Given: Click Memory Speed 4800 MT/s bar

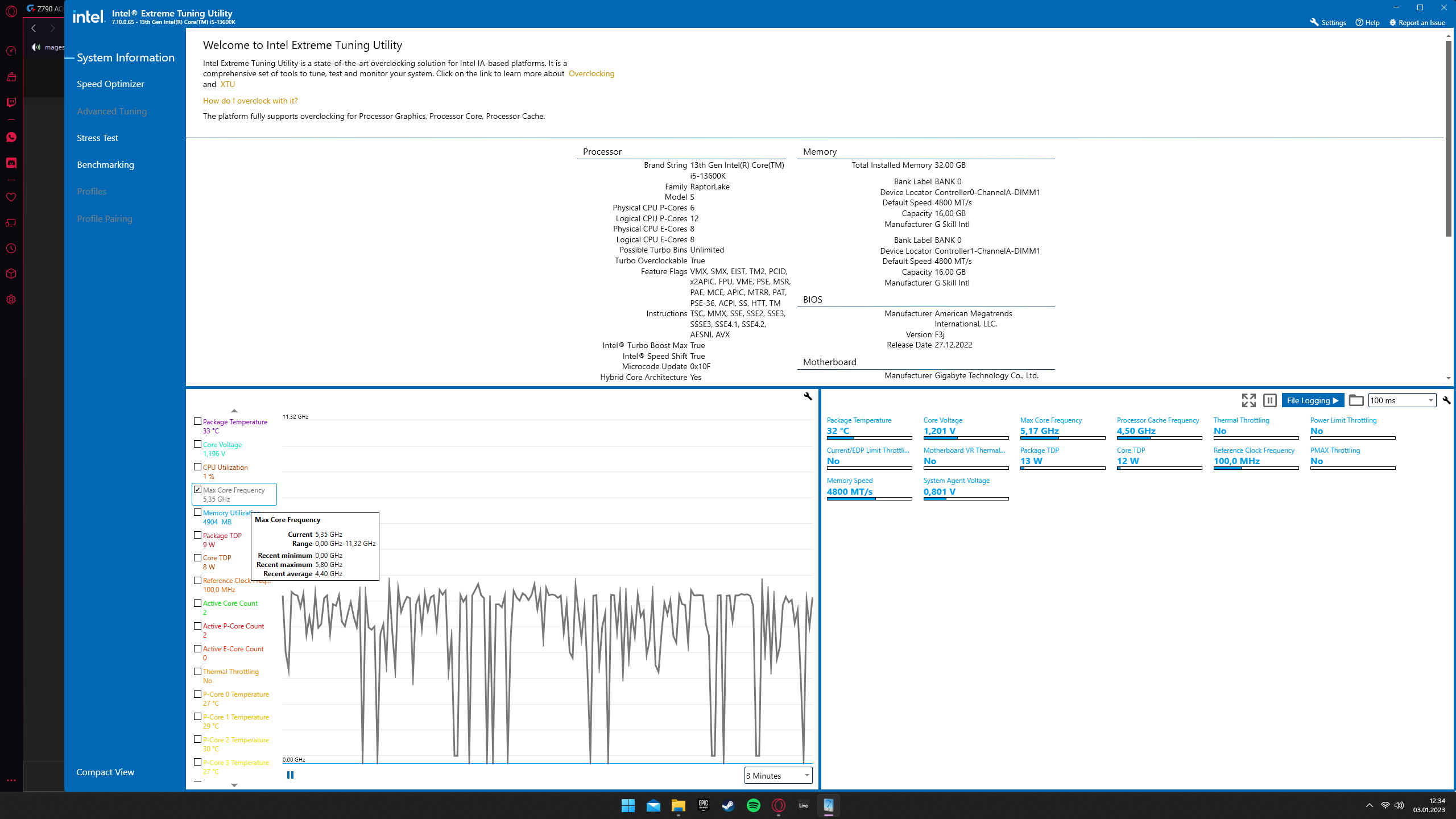Looking at the screenshot, I should [x=869, y=499].
